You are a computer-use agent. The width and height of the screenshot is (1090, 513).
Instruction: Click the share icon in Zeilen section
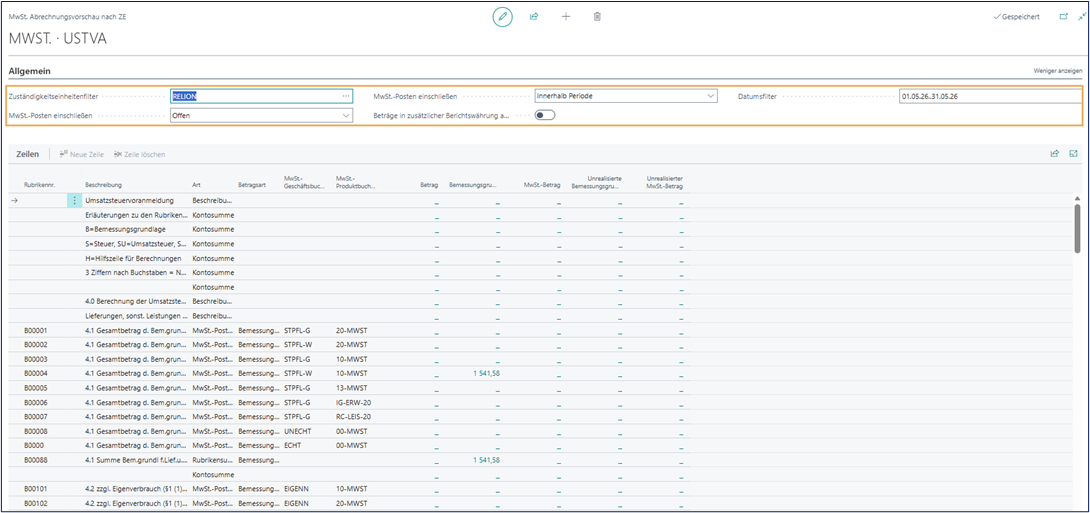point(1054,154)
